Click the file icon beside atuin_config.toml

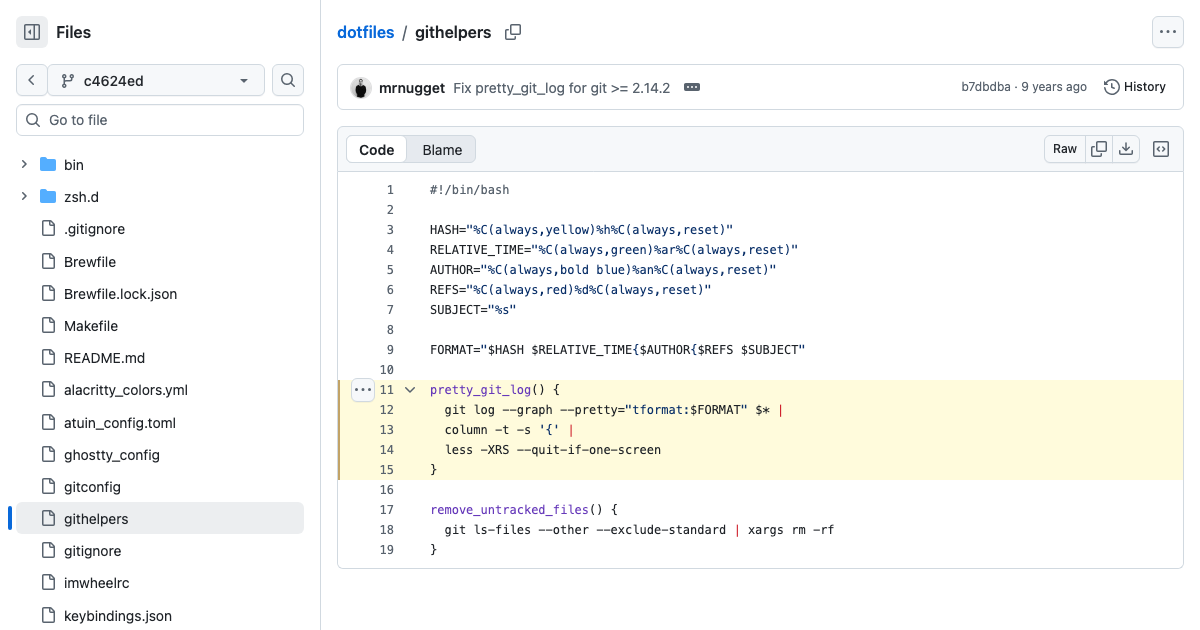click(x=48, y=423)
